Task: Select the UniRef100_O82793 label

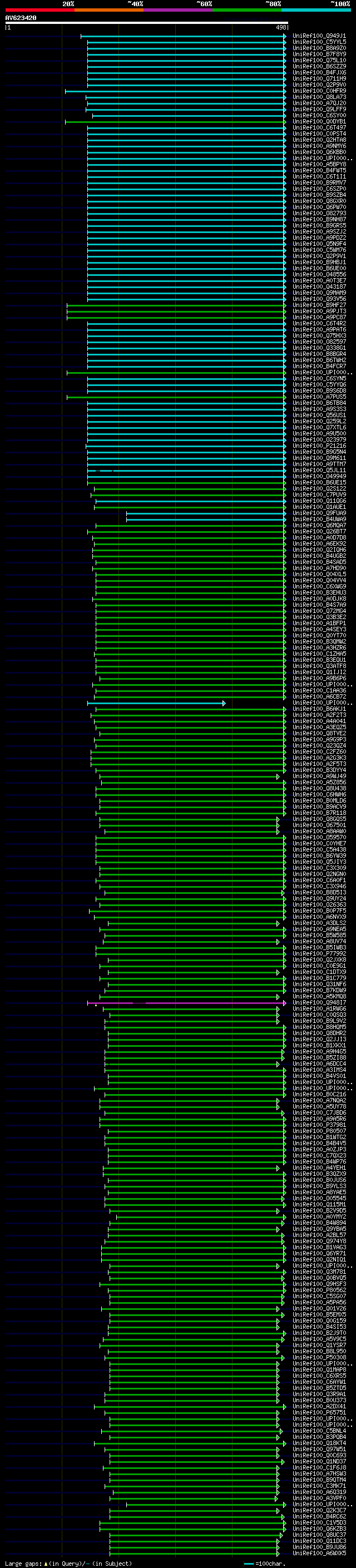Action: [319, 213]
